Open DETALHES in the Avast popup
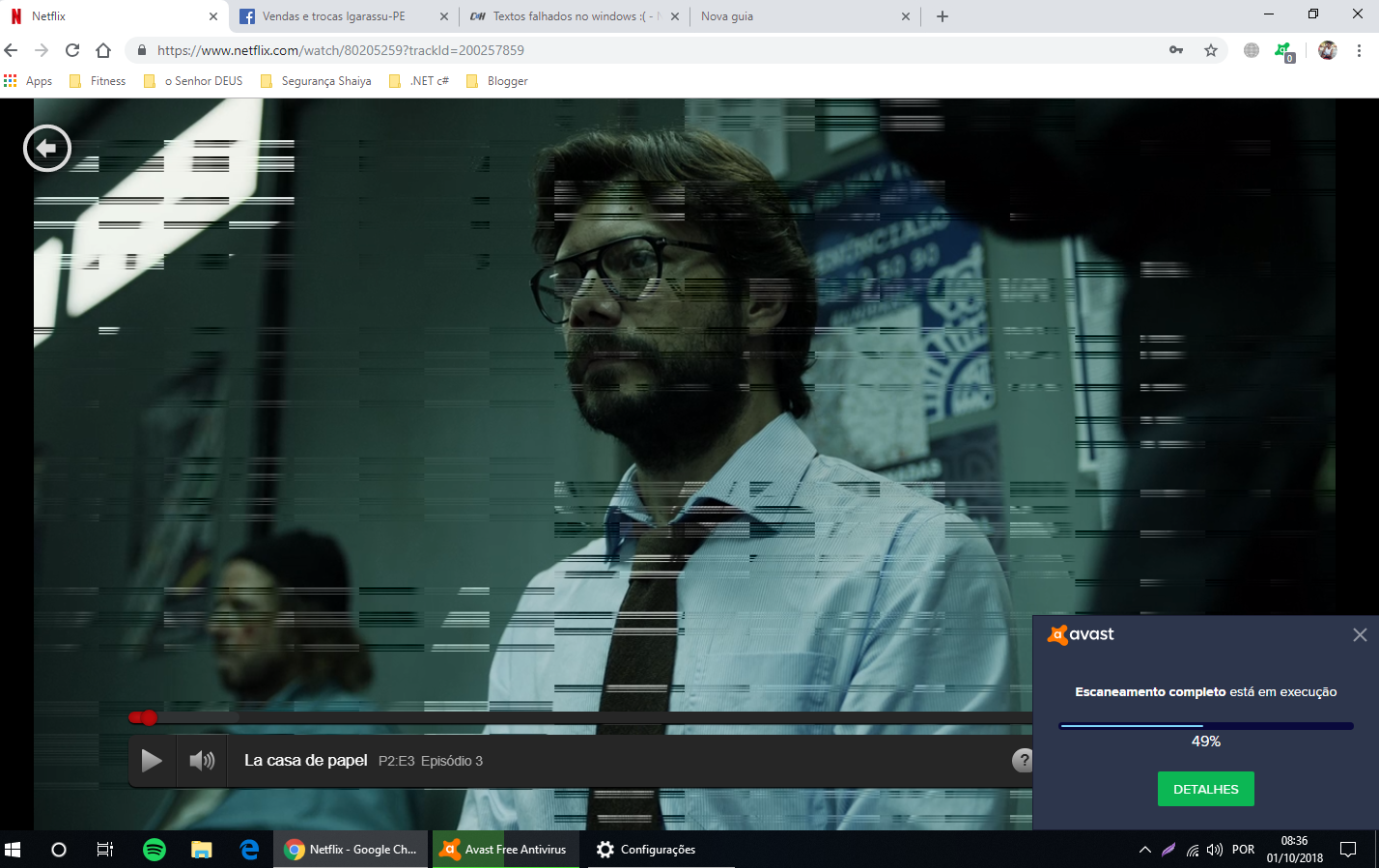This screenshot has height=868, width=1379. click(1205, 789)
